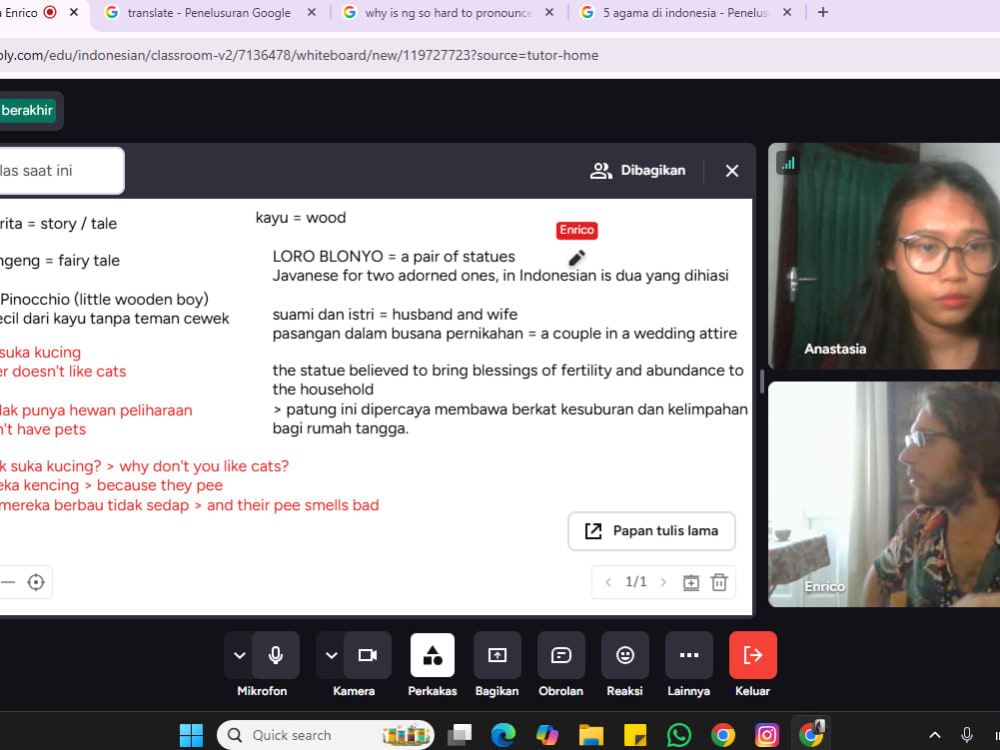Click the 'berakhir' green badge
The height and width of the screenshot is (750, 1000).
tap(27, 110)
